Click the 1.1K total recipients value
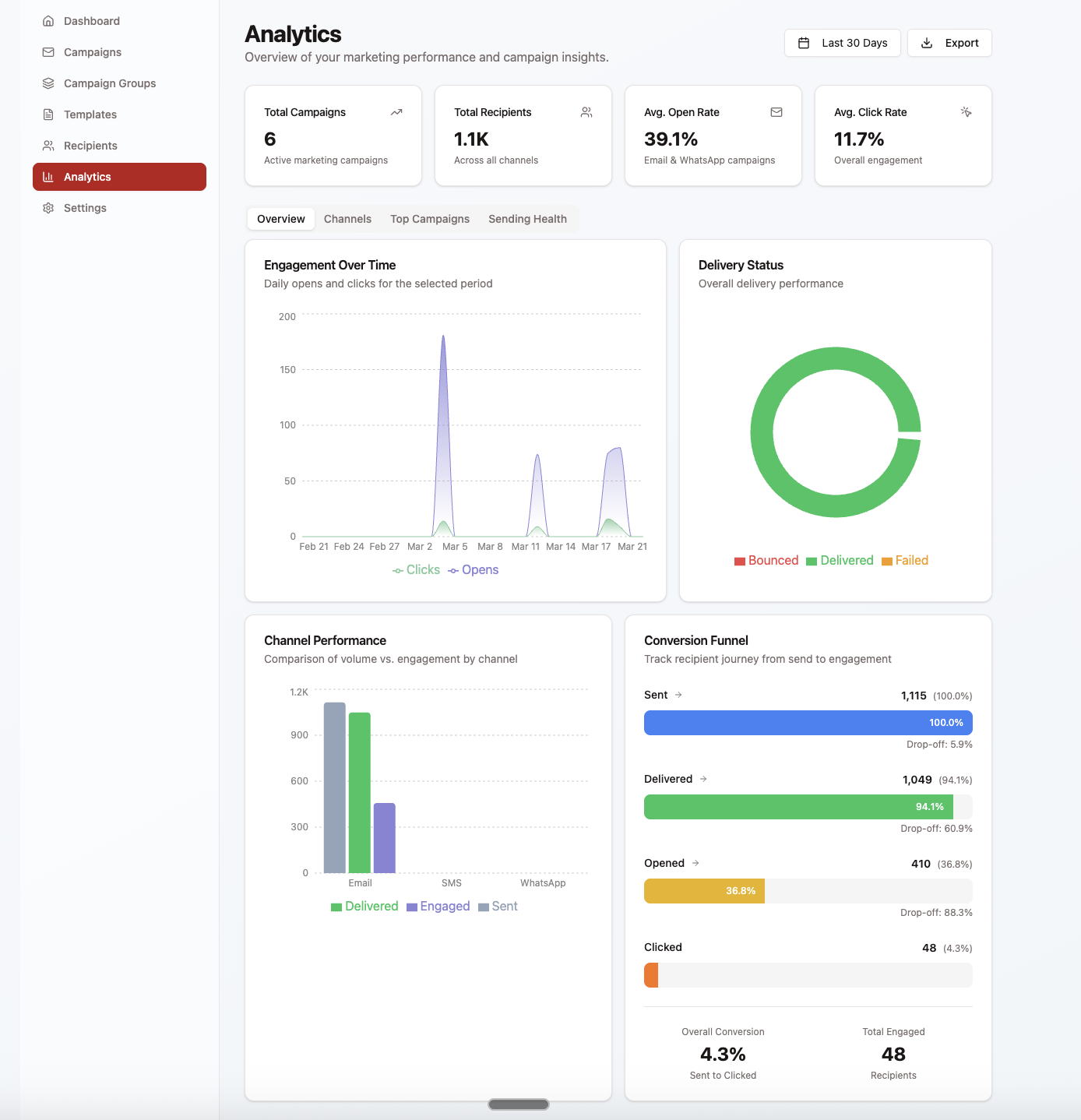Image resolution: width=1081 pixels, height=1120 pixels. [471, 139]
